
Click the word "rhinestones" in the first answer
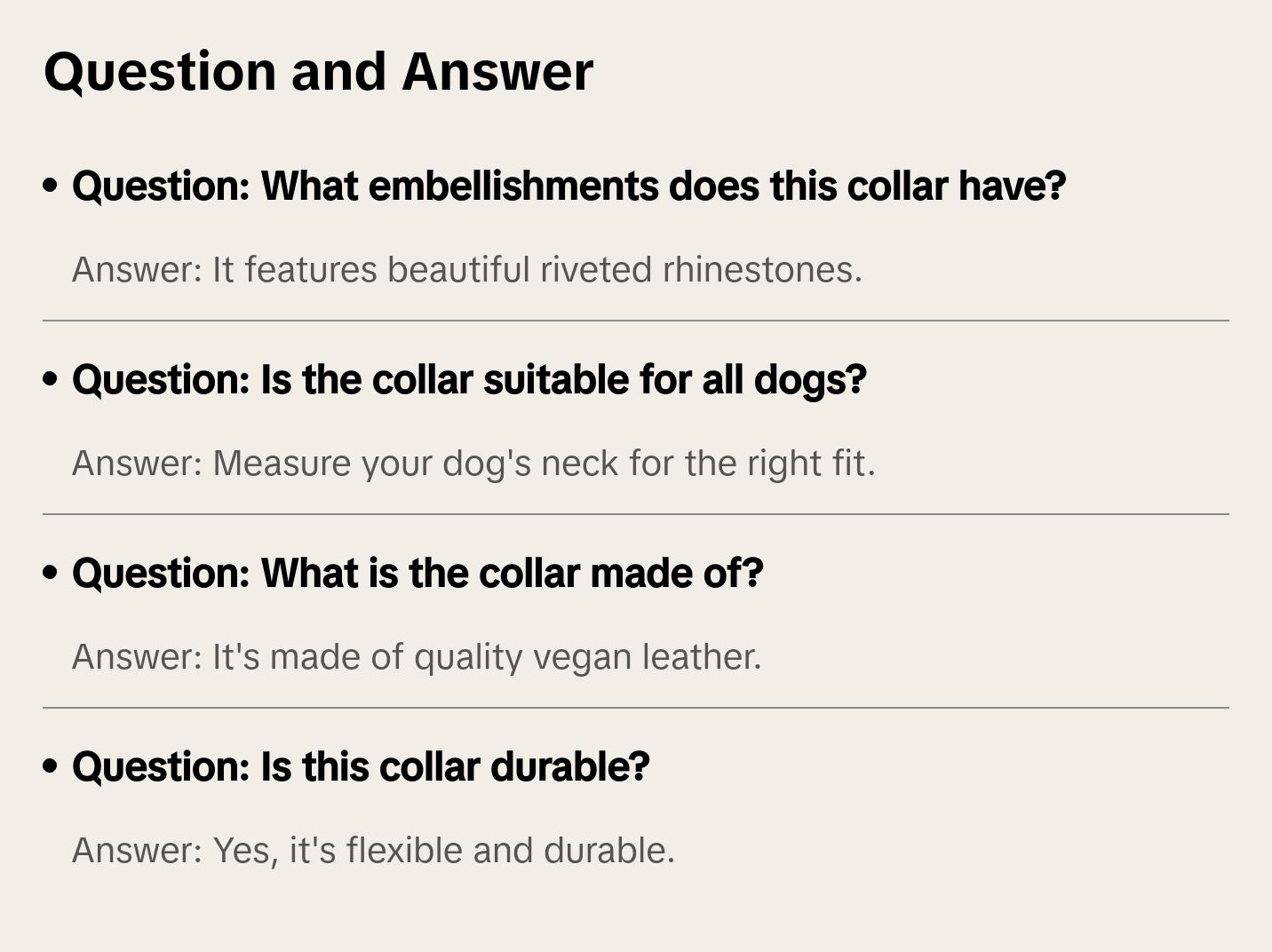(762, 270)
